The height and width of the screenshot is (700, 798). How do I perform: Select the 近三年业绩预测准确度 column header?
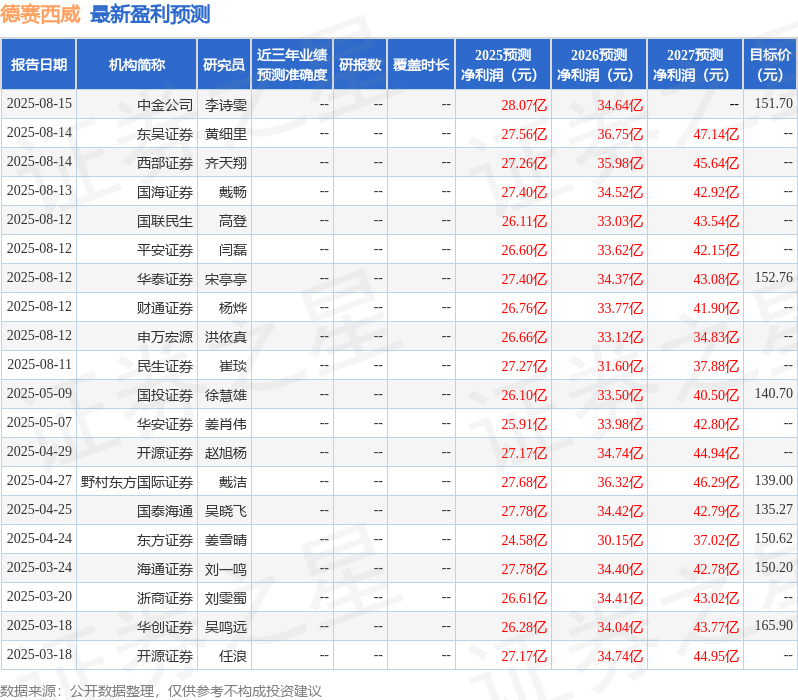click(x=292, y=65)
